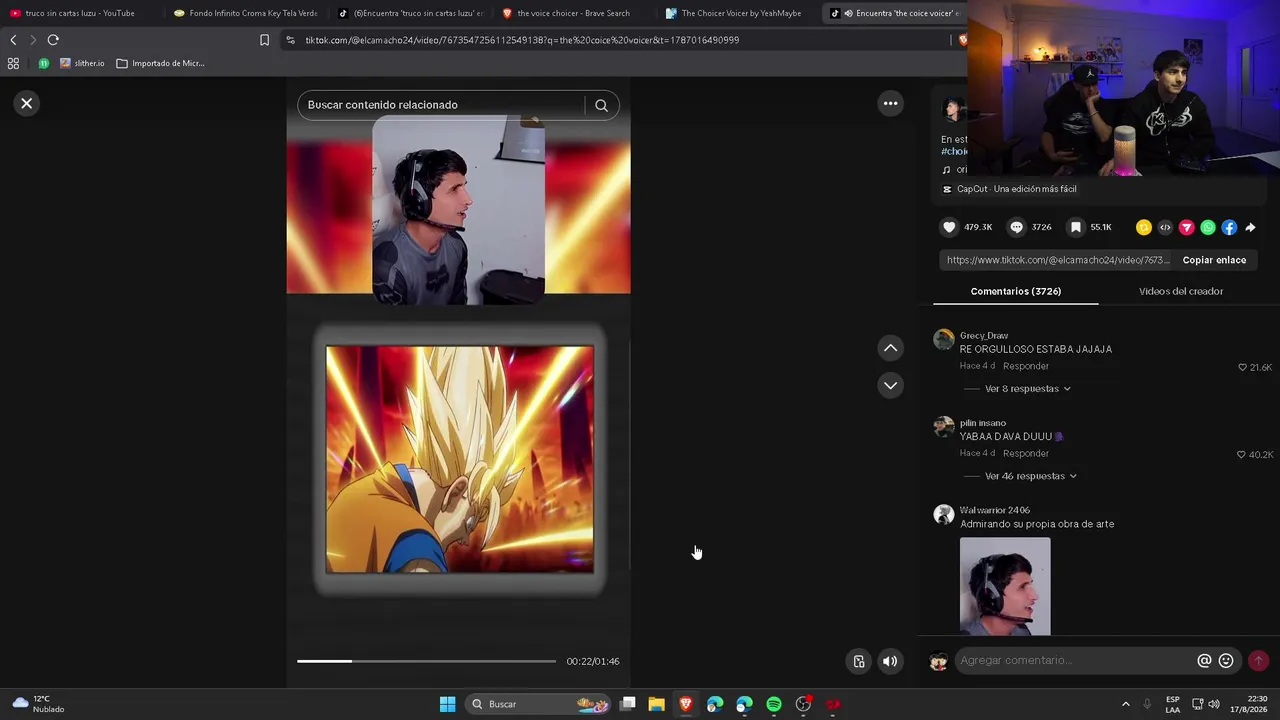The height and width of the screenshot is (720, 1280).
Task: Open comments via the speech bubble icon
Action: tap(1017, 227)
